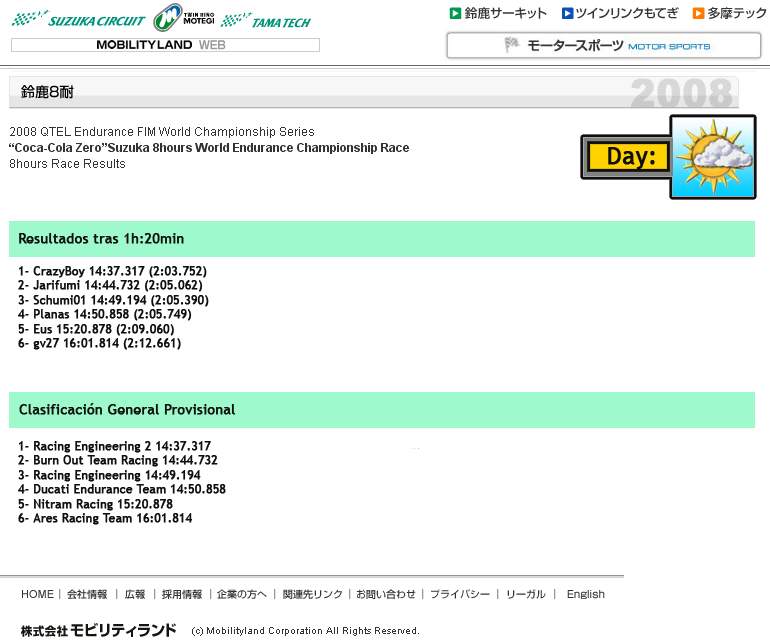
Task: Click the yellow Day: label
Action: point(630,157)
